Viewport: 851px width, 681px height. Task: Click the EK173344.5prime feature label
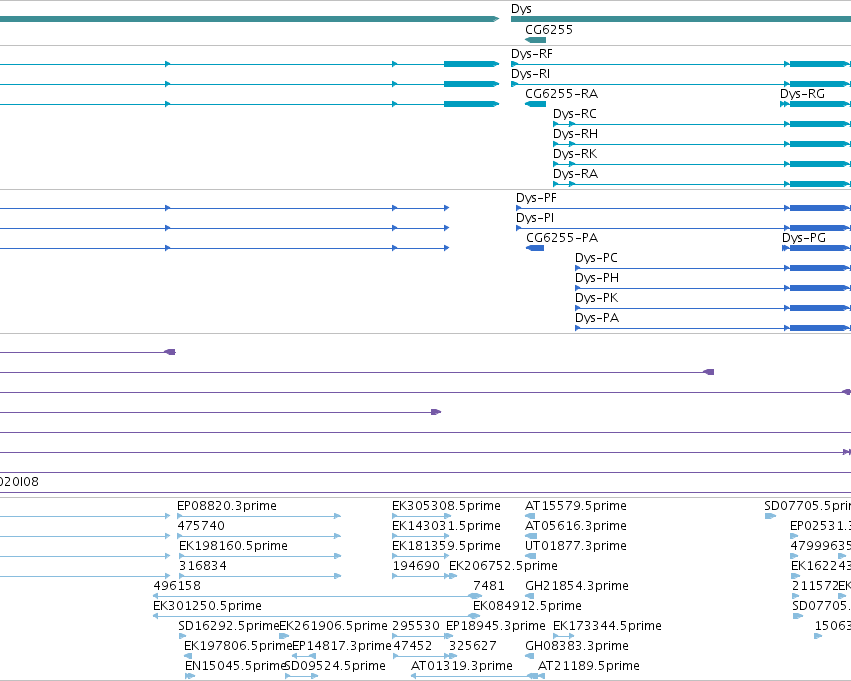607,627
